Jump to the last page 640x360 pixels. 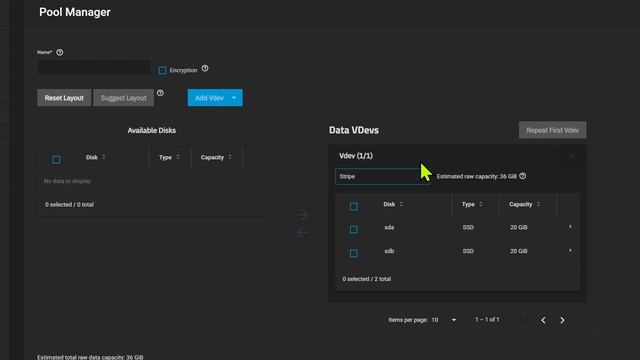(582, 320)
